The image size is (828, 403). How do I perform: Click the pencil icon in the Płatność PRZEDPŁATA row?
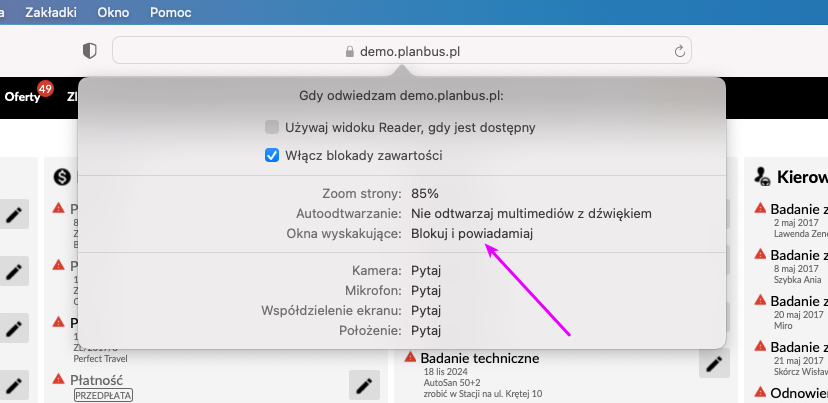point(365,385)
